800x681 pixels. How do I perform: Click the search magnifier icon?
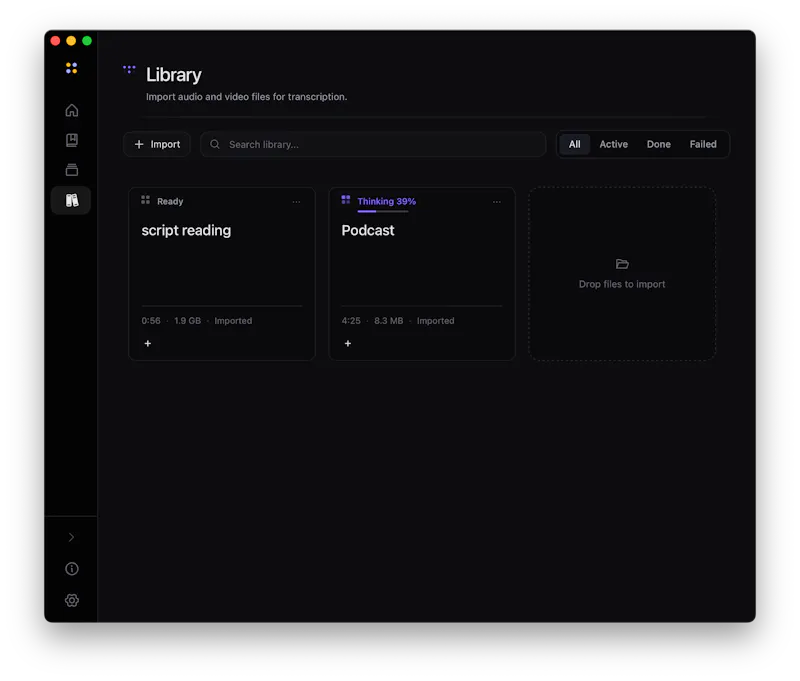(215, 144)
